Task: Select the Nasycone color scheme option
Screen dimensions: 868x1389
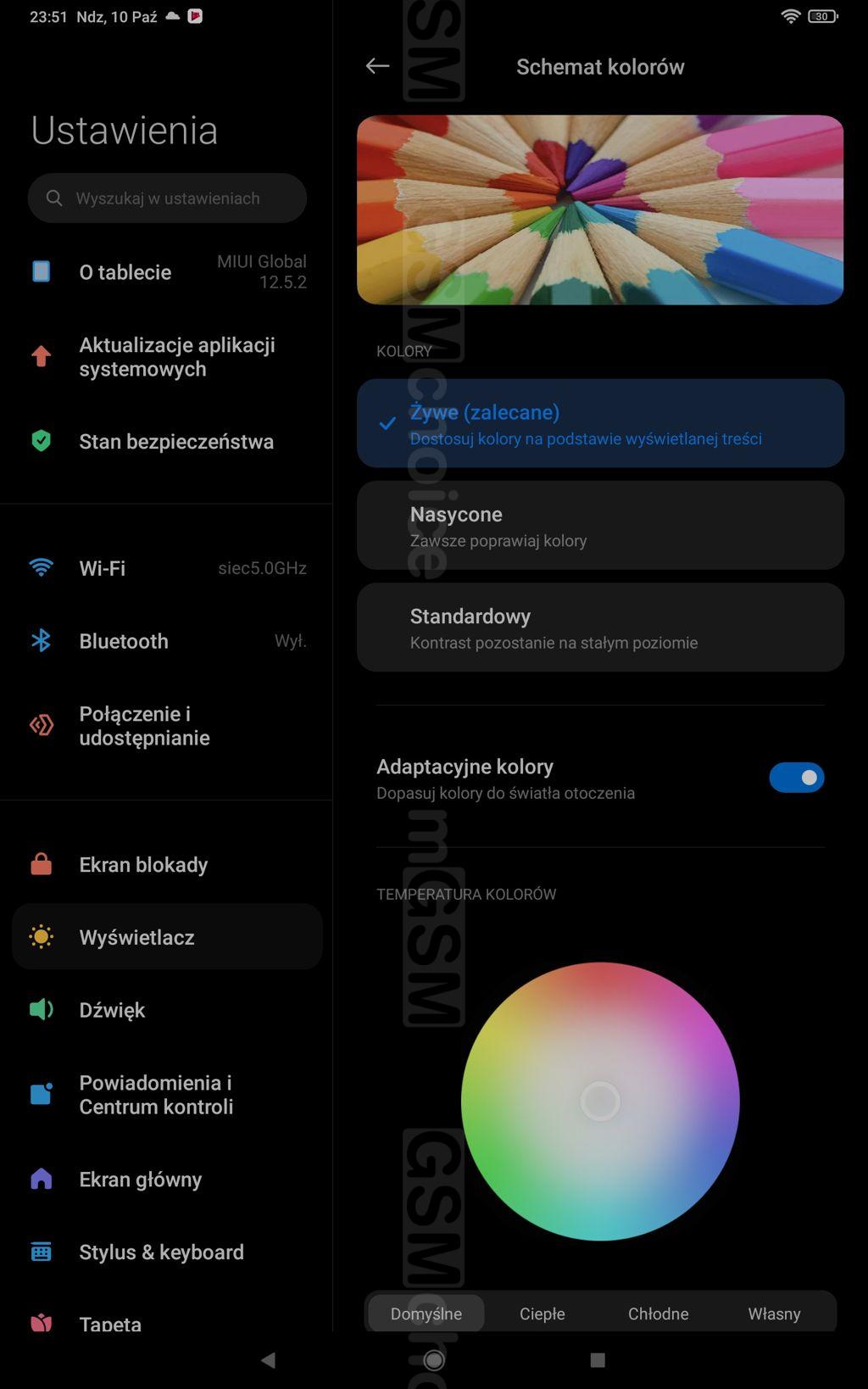Action: pyautogui.click(x=600, y=526)
